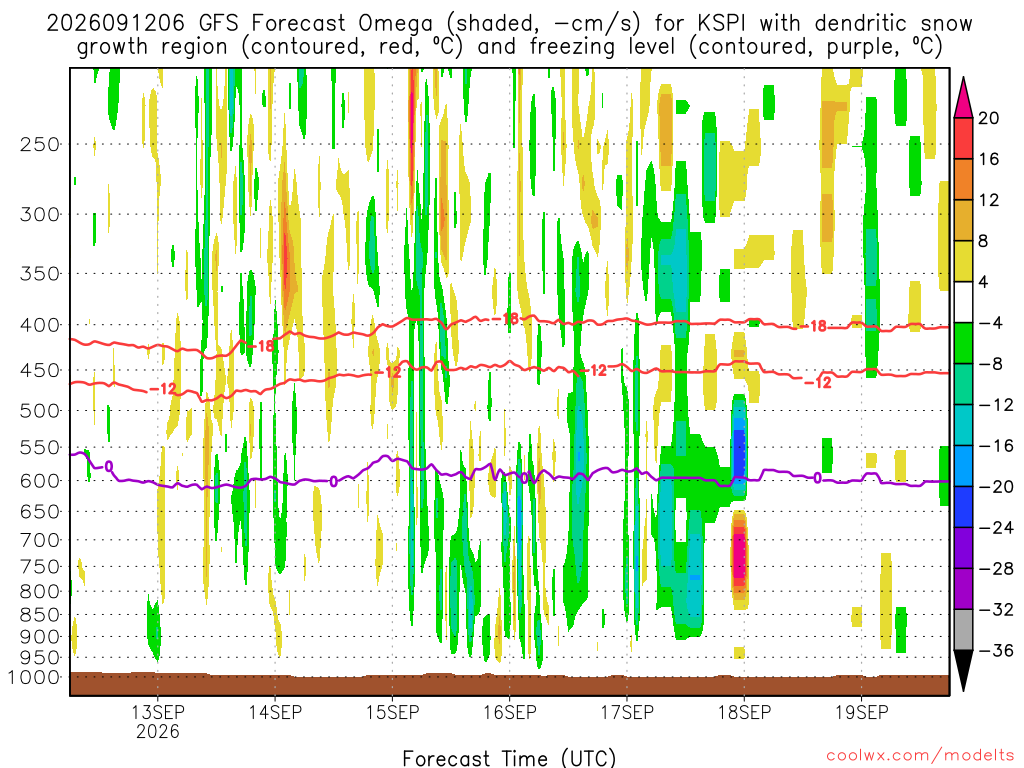Click the dark blue -20 to -24 colorbar segment
The height and width of the screenshot is (768, 1024).
coord(963,507)
